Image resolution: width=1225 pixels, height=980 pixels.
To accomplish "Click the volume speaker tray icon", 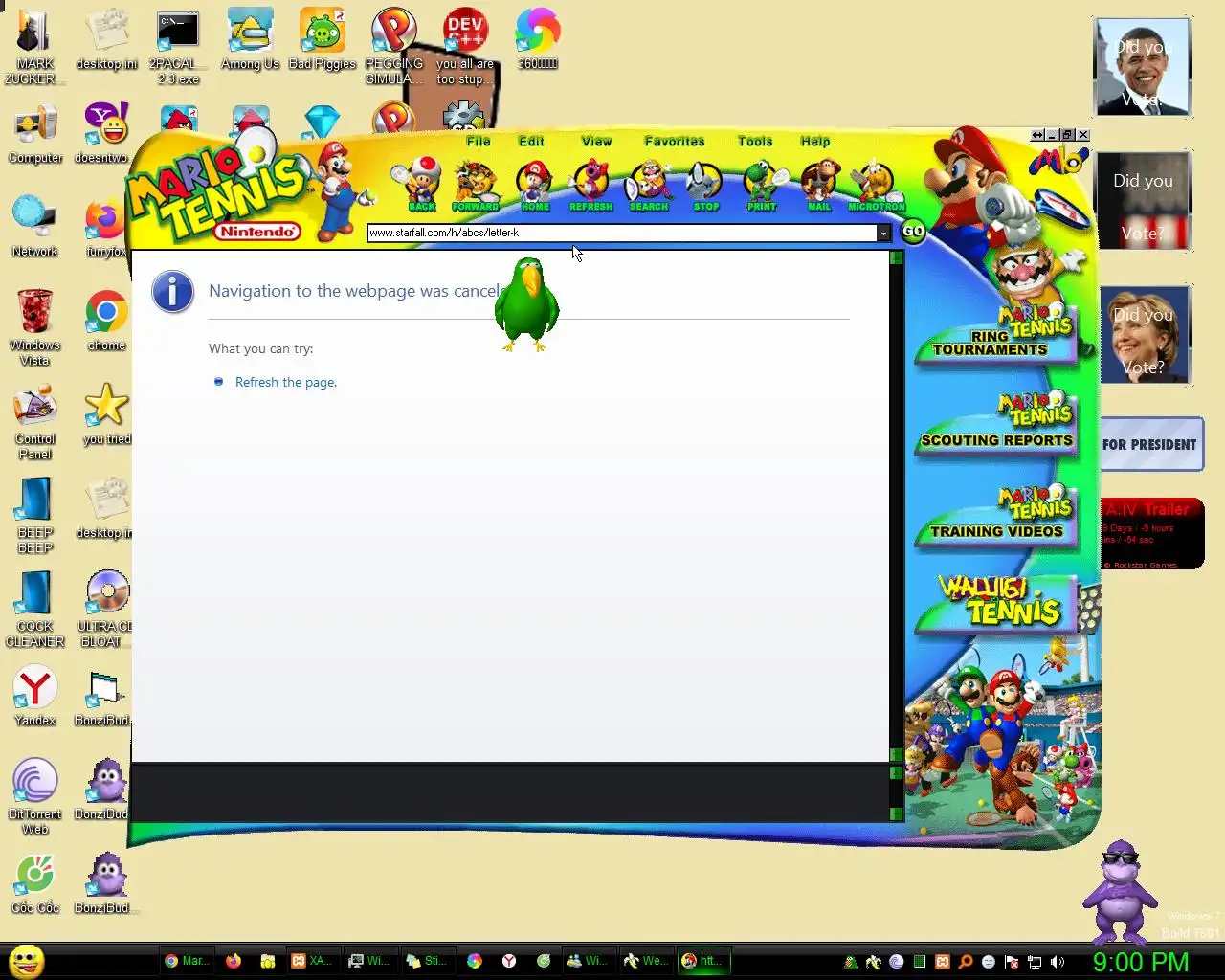I will coord(1057,962).
